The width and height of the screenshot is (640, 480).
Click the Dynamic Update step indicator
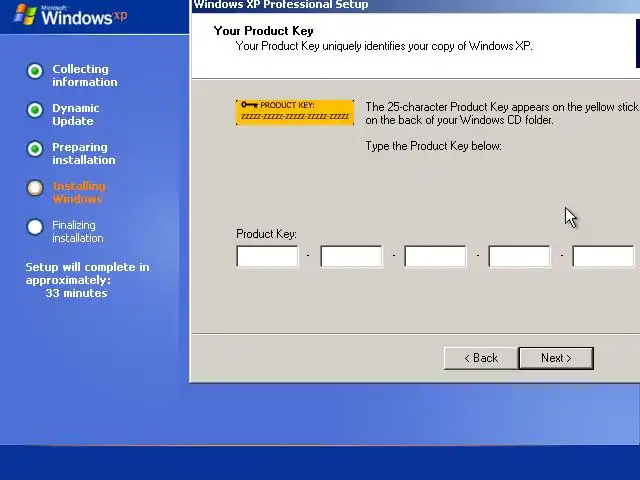tap(35, 110)
